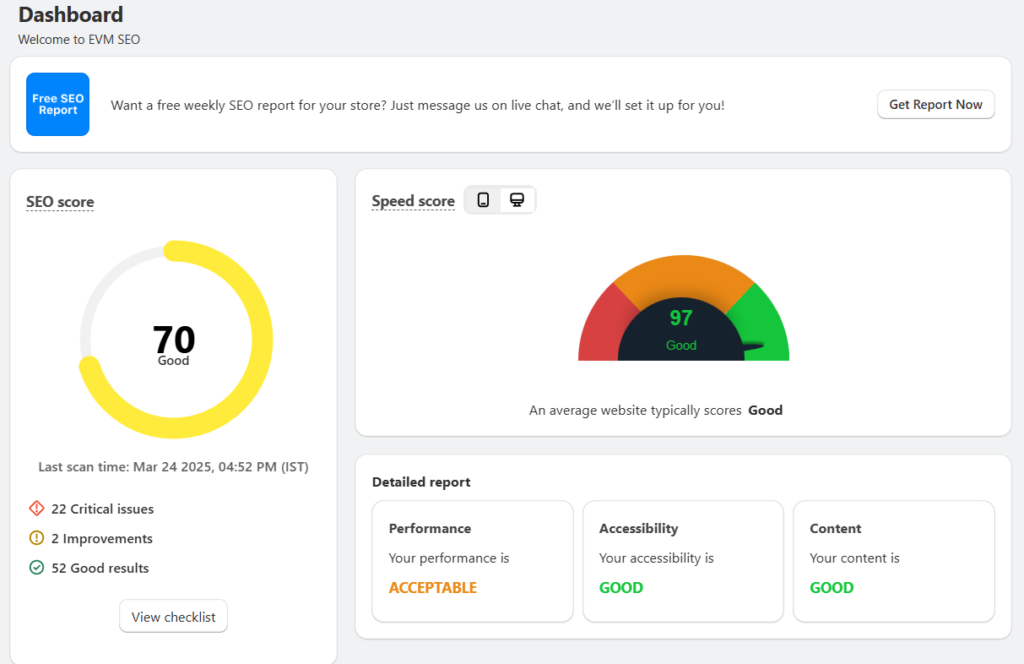
Task: Click the Free SEO Report blue icon
Action: (57, 104)
